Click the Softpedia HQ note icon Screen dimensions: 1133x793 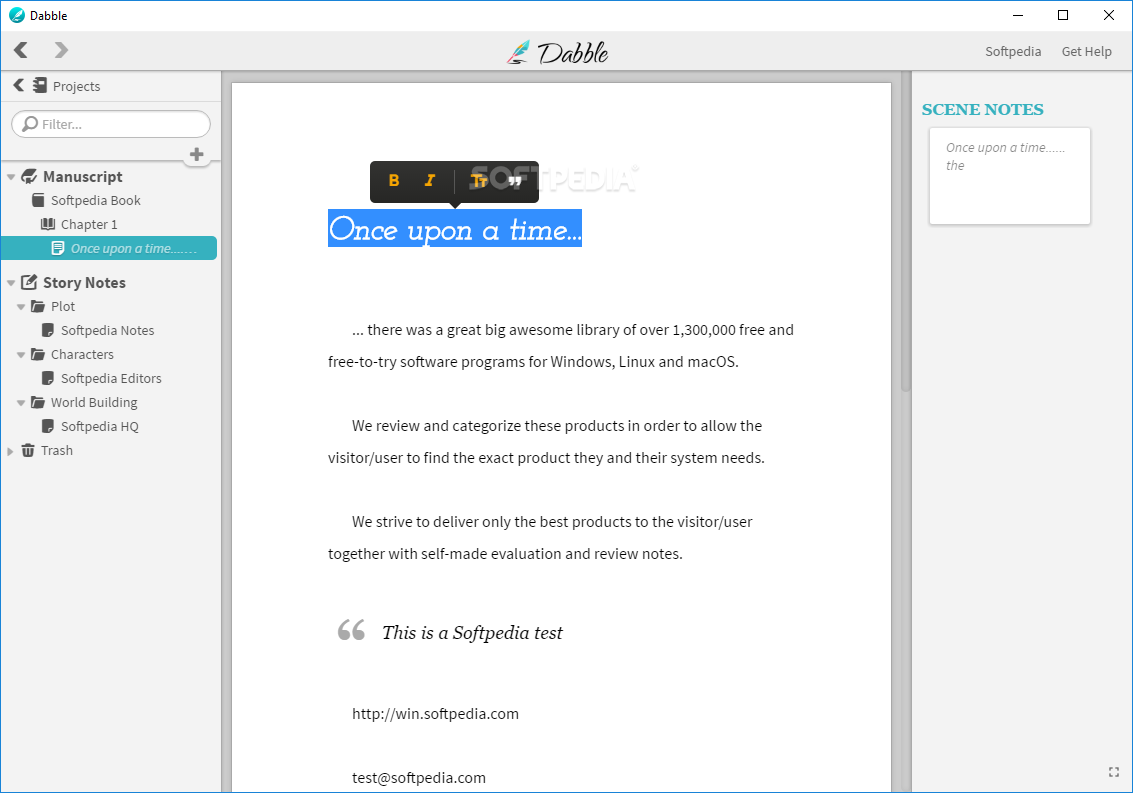[x=48, y=426]
